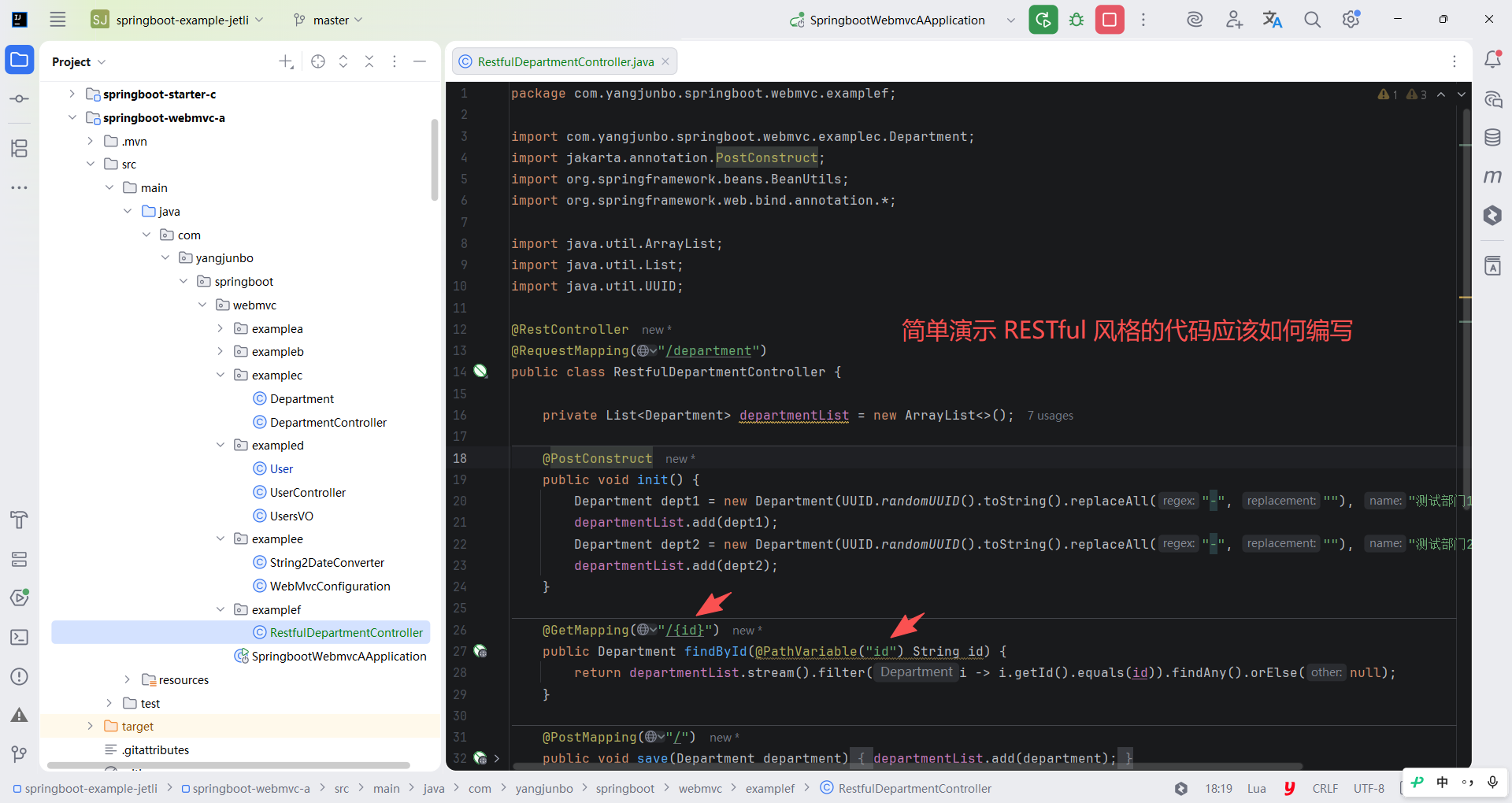Hide the Project panel
Image resolution: width=1512 pixels, height=803 pixels.
point(420,61)
